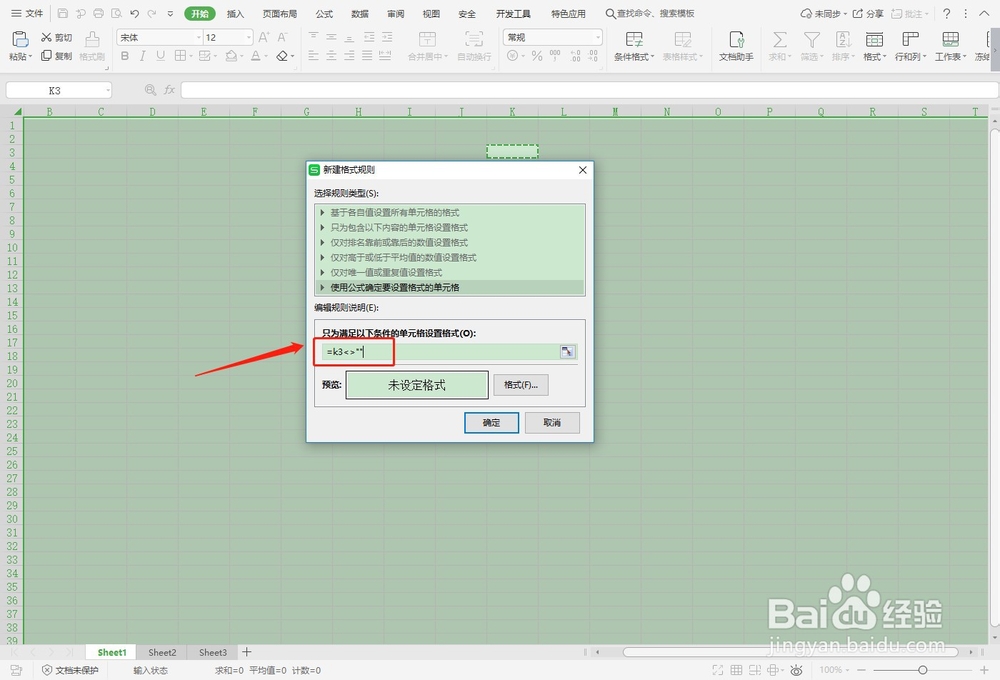This screenshot has height=680, width=1000.
Task: Open the document assistant (文档助手)
Action: [x=736, y=46]
